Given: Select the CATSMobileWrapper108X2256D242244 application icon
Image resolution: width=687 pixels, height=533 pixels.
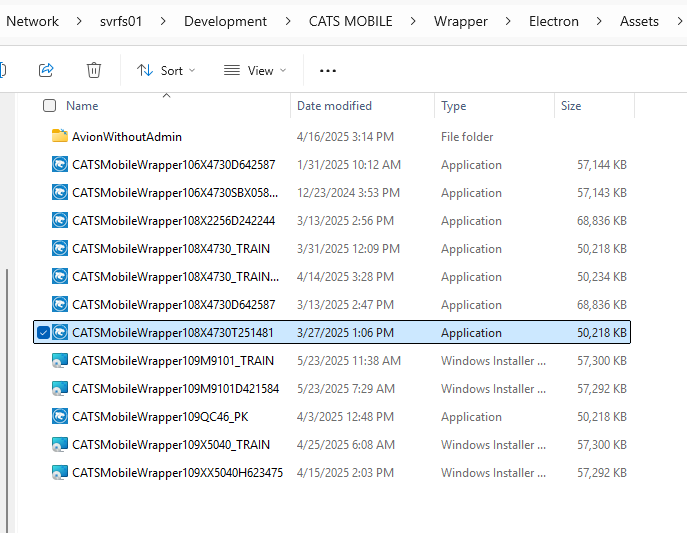Looking at the screenshot, I should [x=60, y=221].
